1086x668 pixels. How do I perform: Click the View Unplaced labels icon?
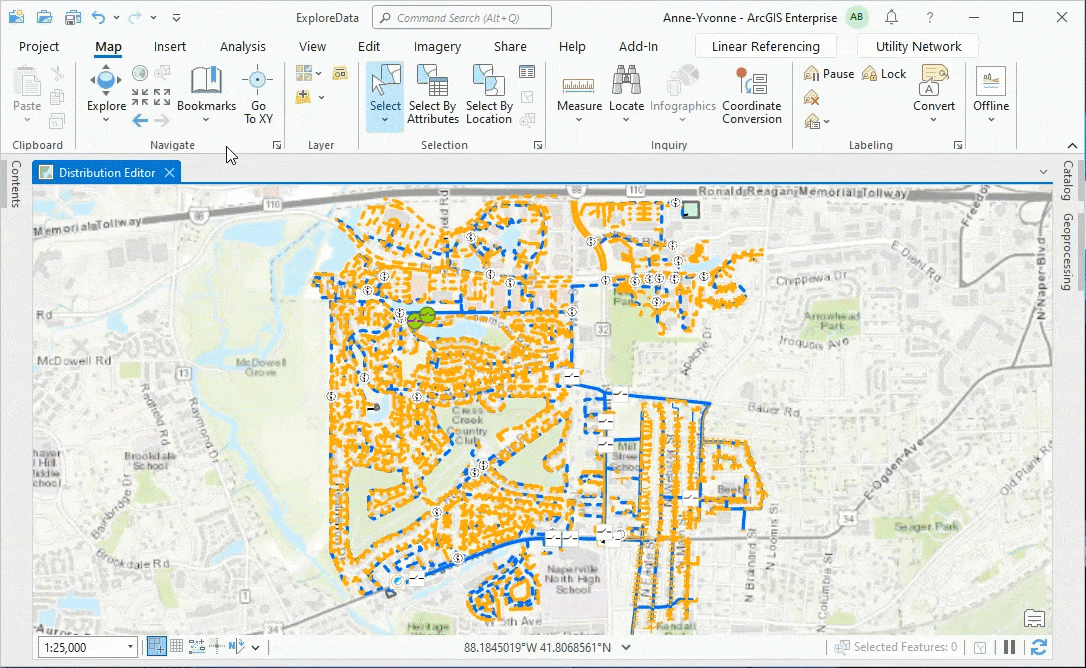coord(811,97)
